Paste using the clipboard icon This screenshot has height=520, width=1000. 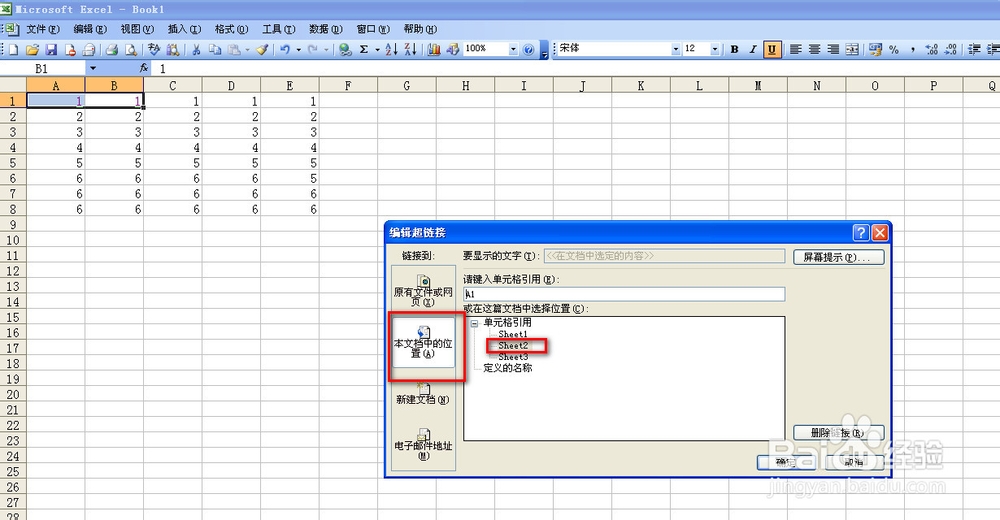pos(235,49)
